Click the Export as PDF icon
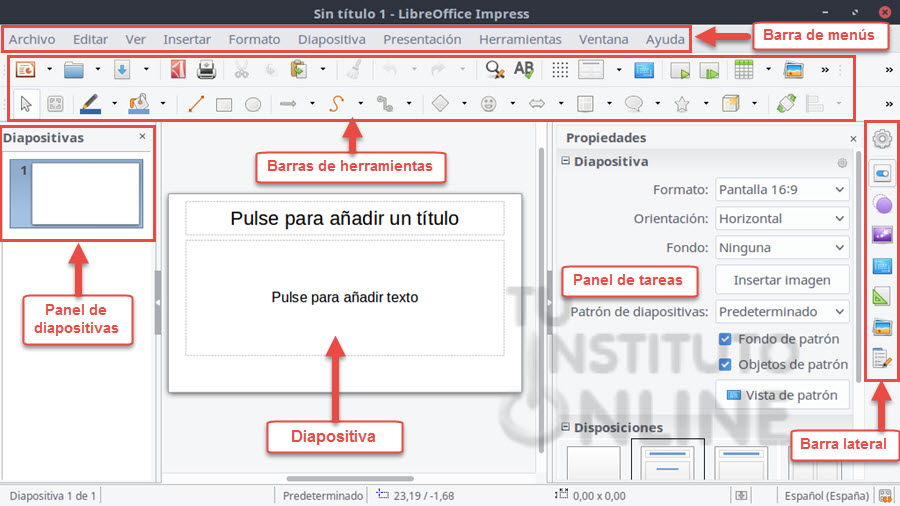 [179, 70]
